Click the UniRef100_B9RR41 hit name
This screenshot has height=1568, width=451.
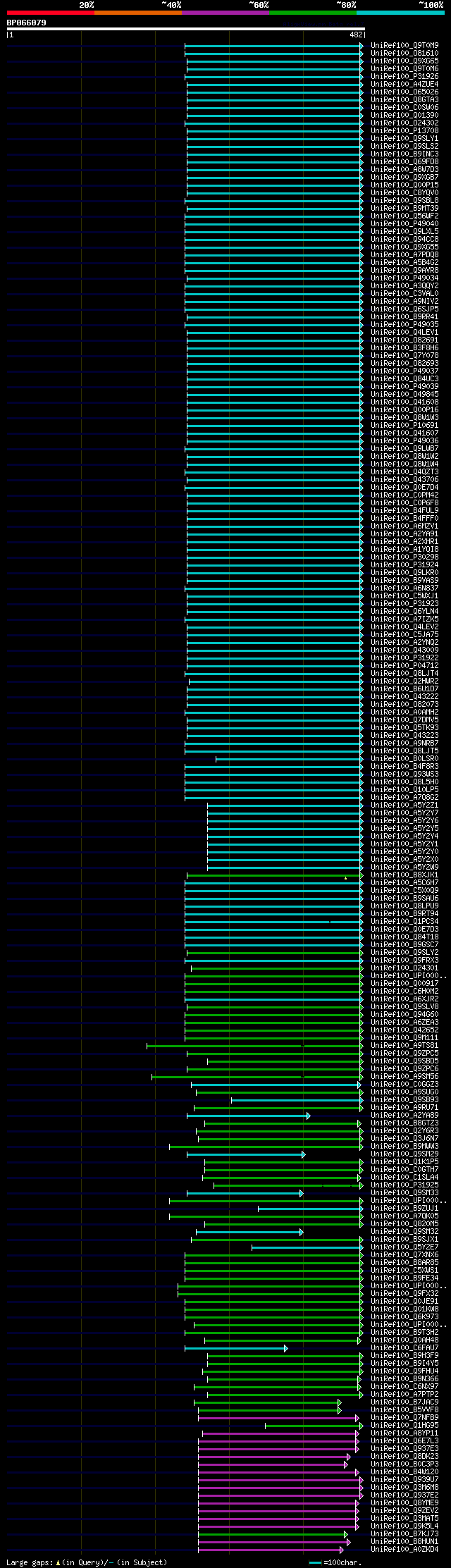click(x=404, y=316)
